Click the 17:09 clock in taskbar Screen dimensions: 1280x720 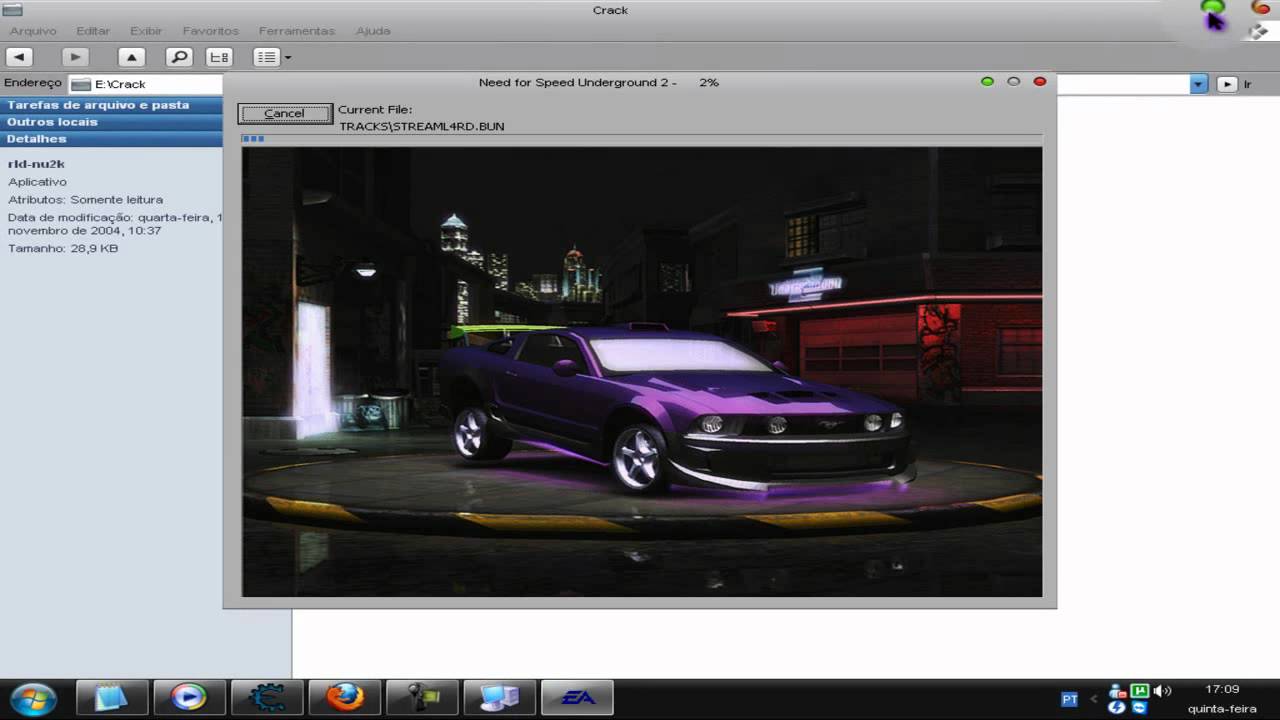1222,689
